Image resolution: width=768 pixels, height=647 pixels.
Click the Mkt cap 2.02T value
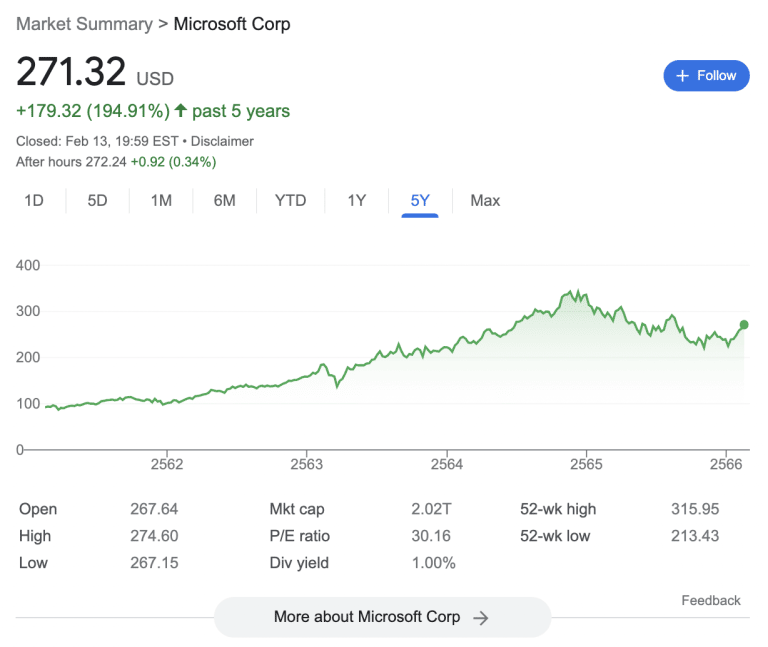432,509
